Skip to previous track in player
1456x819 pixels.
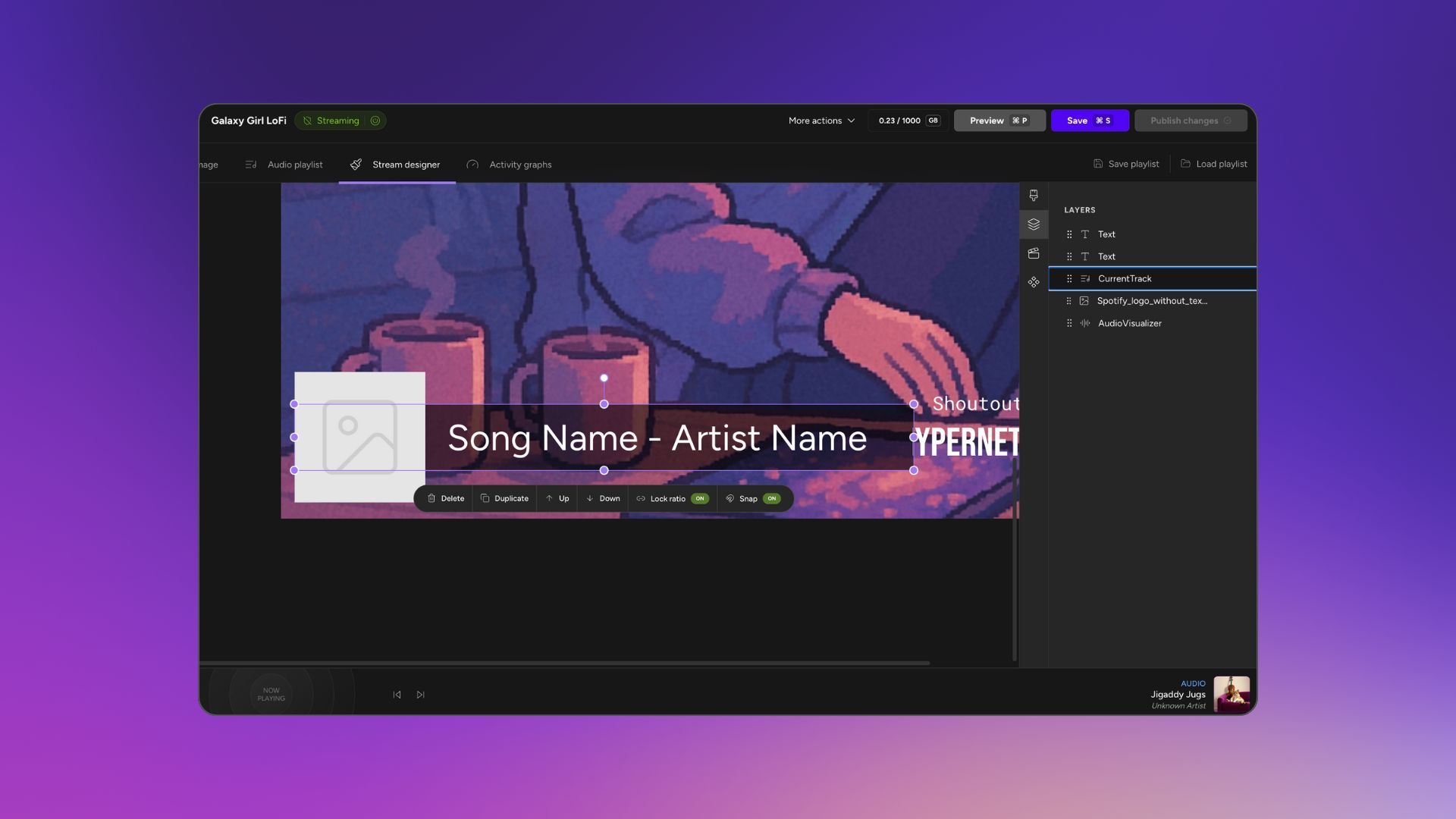click(x=397, y=695)
